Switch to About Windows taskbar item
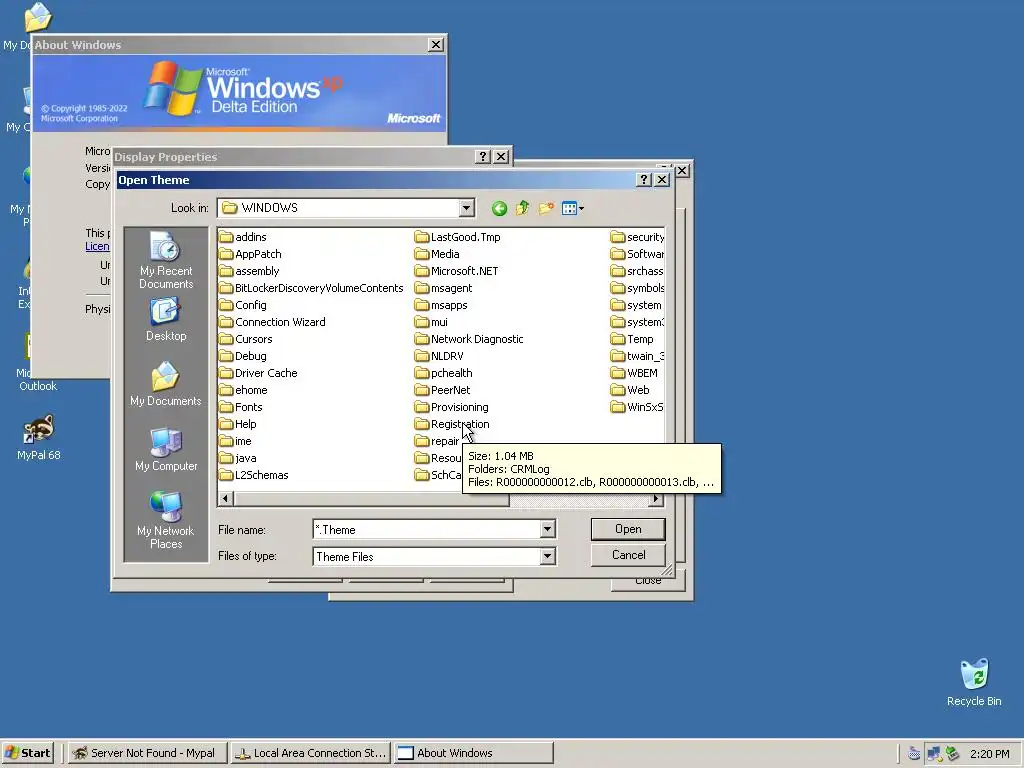1024x768 pixels. (473, 753)
